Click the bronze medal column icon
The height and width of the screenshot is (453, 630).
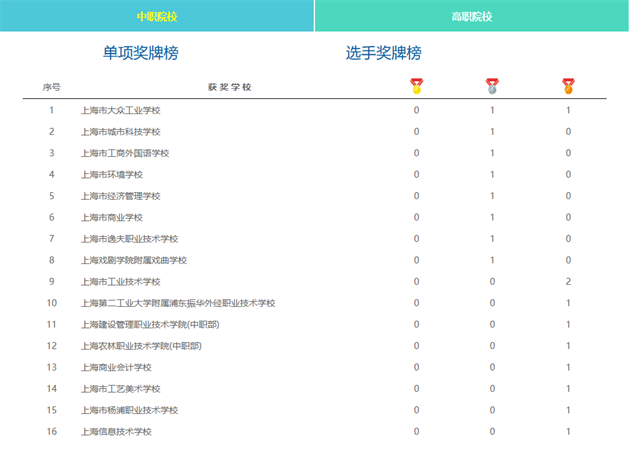[x=568, y=86]
